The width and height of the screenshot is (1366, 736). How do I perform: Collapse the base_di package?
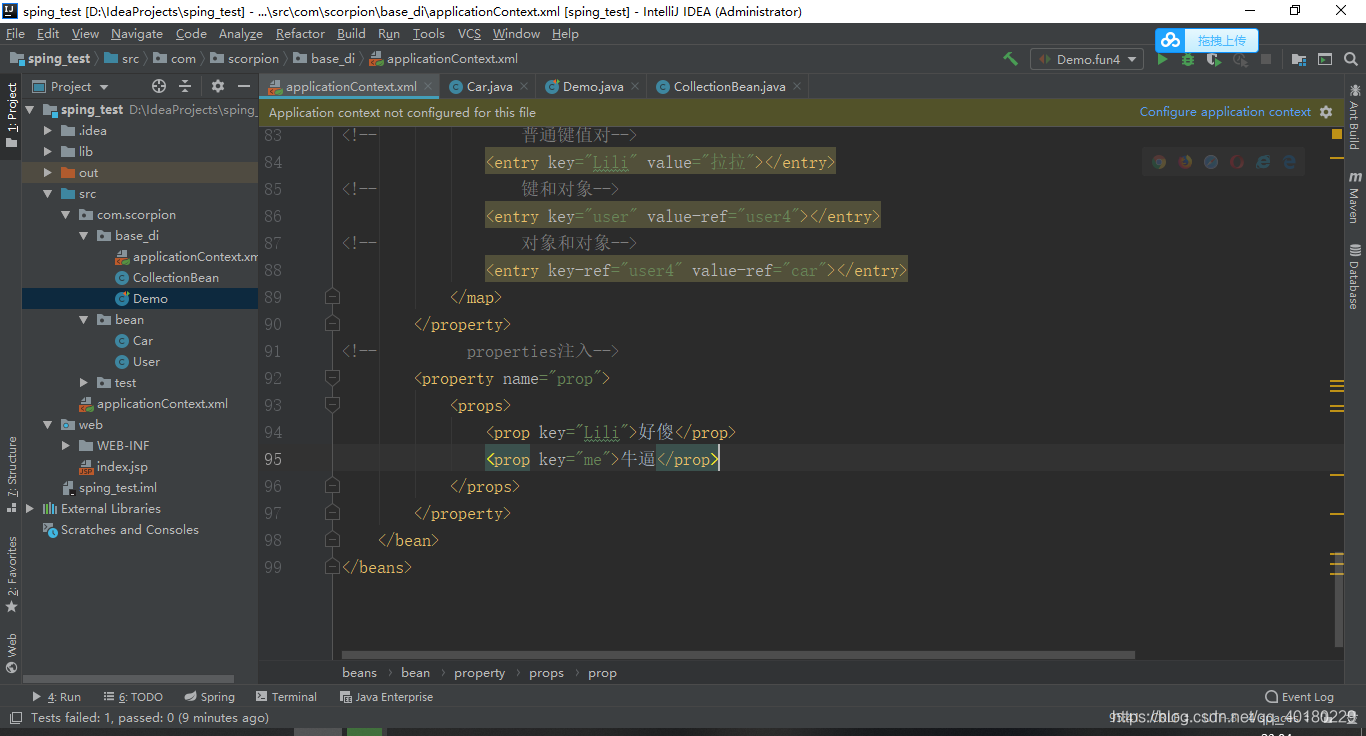pyautogui.click(x=84, y=235)
